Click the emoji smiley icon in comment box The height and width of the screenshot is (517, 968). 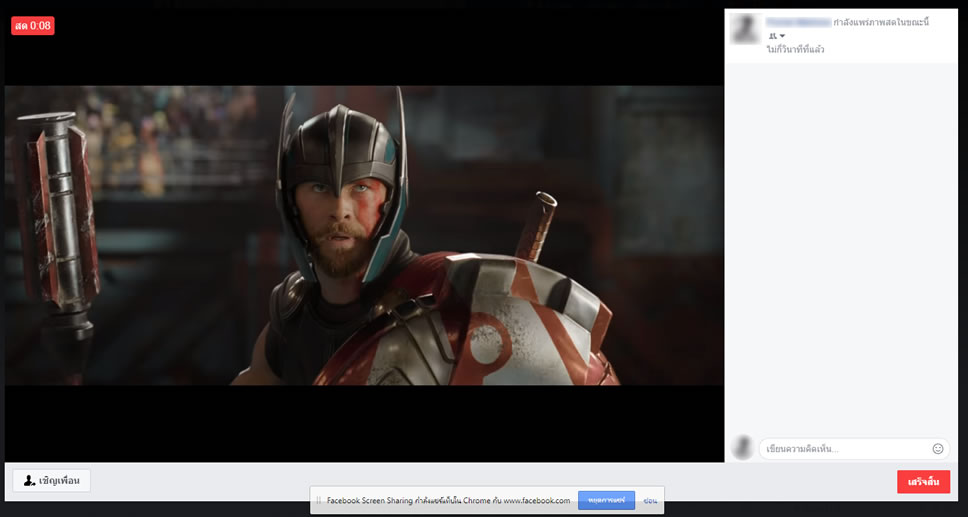tap(937, 449)
